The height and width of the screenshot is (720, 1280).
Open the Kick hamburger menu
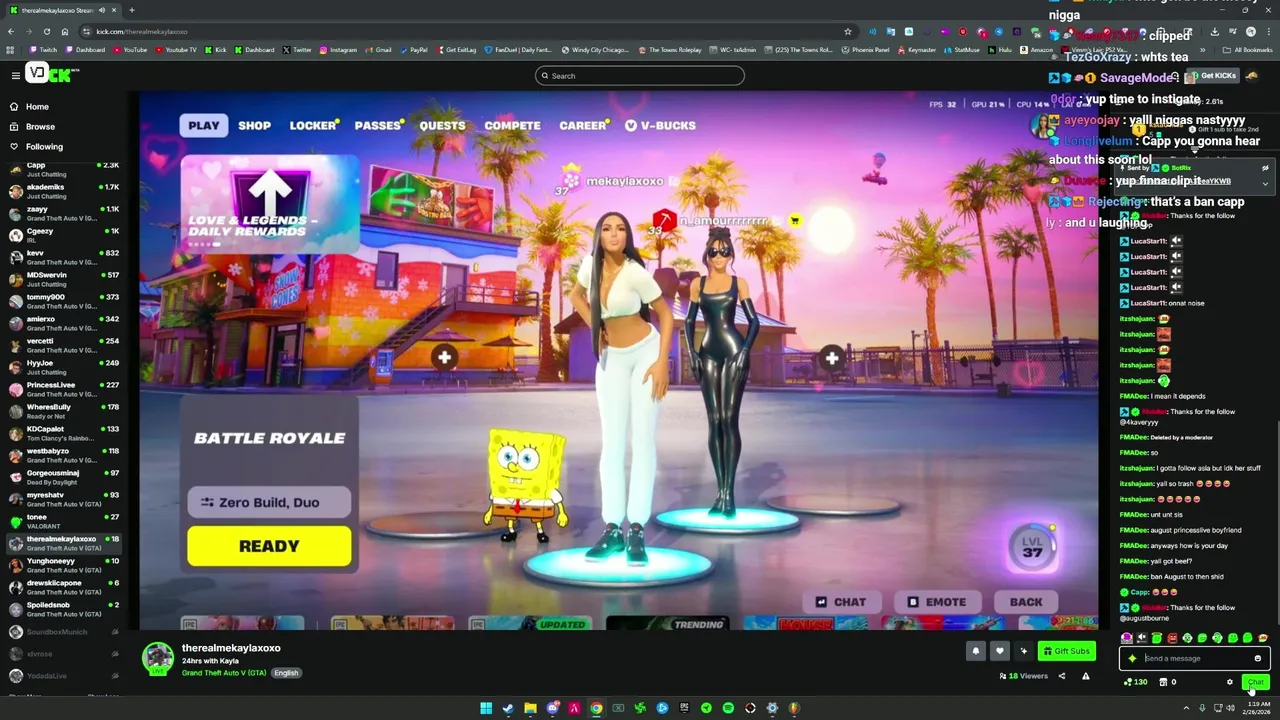pos(15,75)
